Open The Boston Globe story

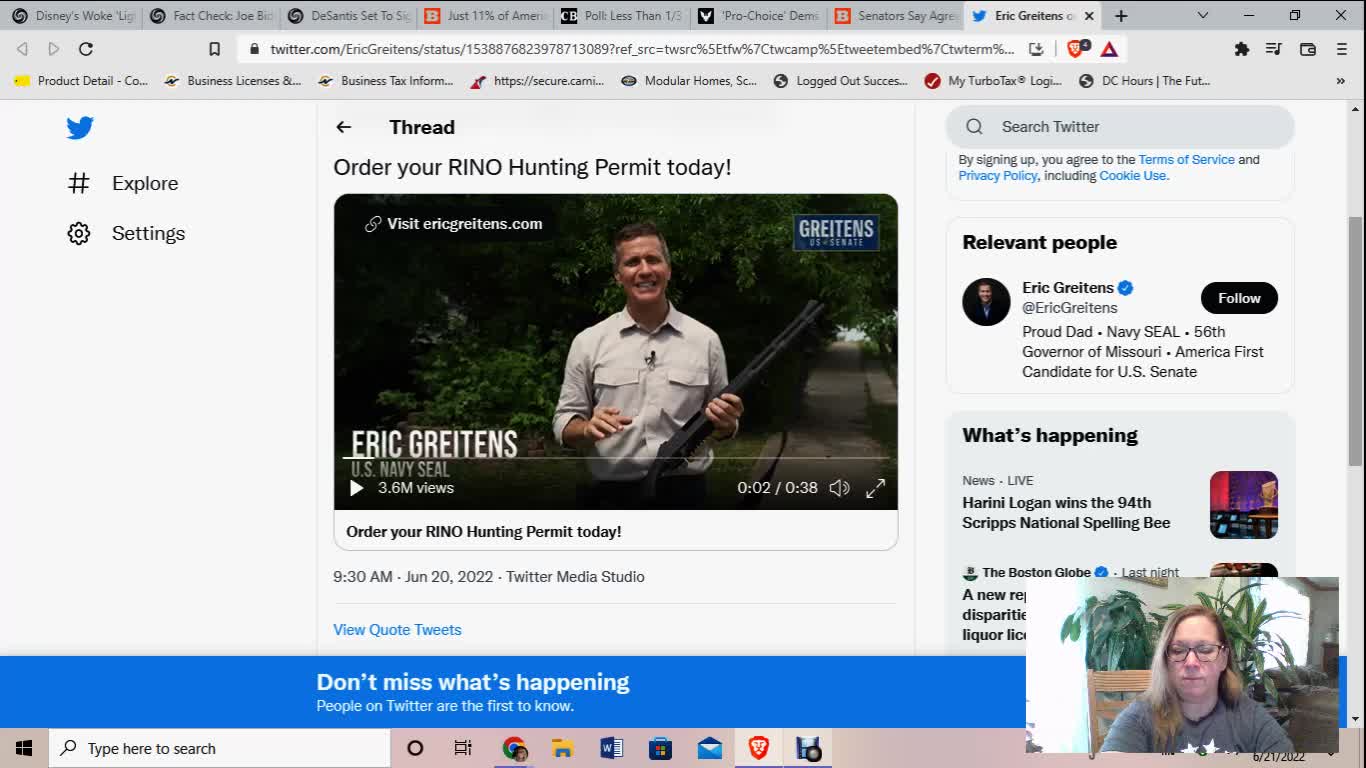(x=1036, y=573)
